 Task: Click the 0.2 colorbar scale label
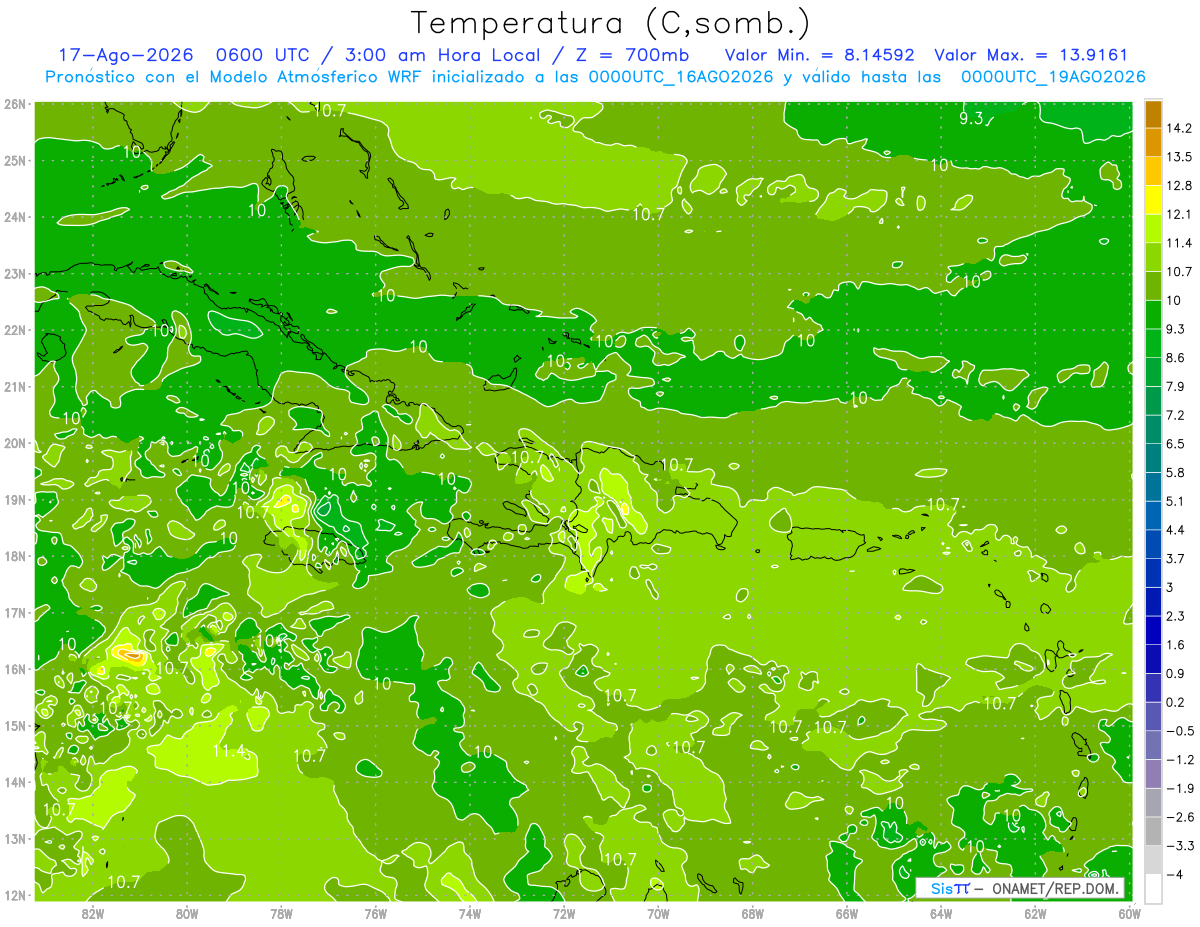click(x=1175, y=702)
